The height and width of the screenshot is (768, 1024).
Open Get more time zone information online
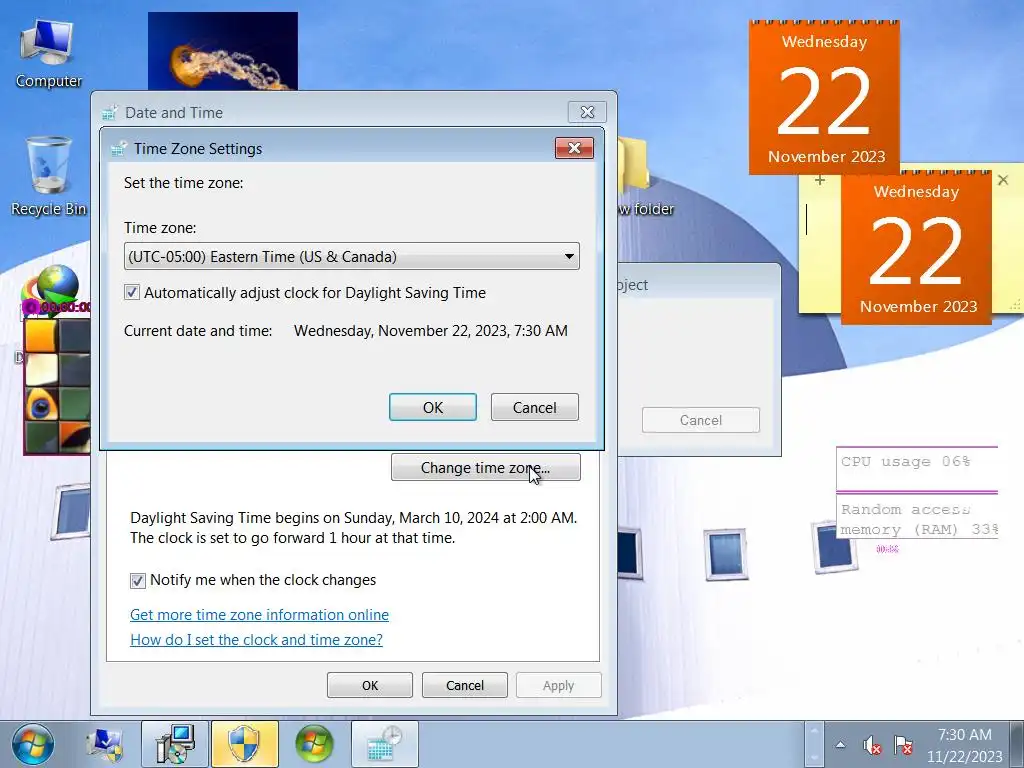coord(259,615)
